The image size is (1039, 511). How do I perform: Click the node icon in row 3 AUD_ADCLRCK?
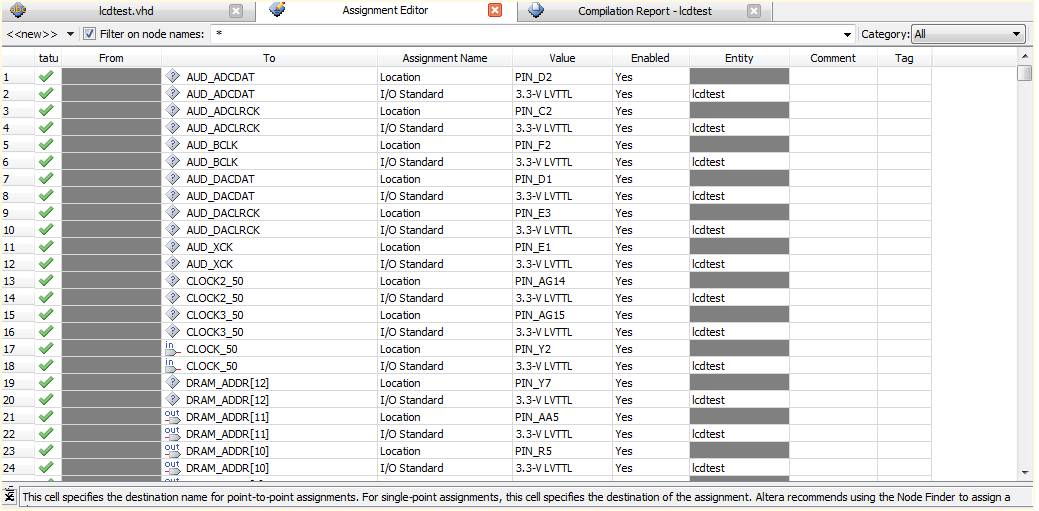pyautogui.click(x=172, y=110)
